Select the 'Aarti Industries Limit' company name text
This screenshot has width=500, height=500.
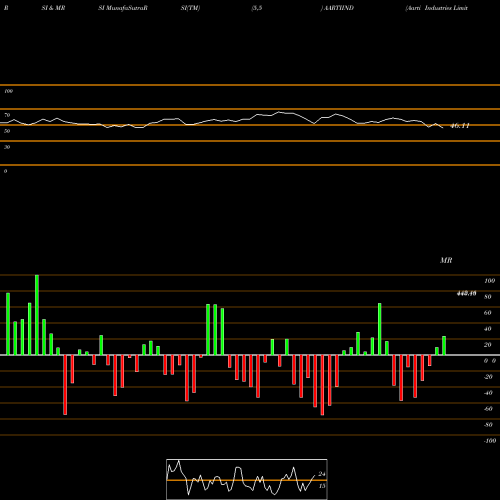tap(436, 8)
